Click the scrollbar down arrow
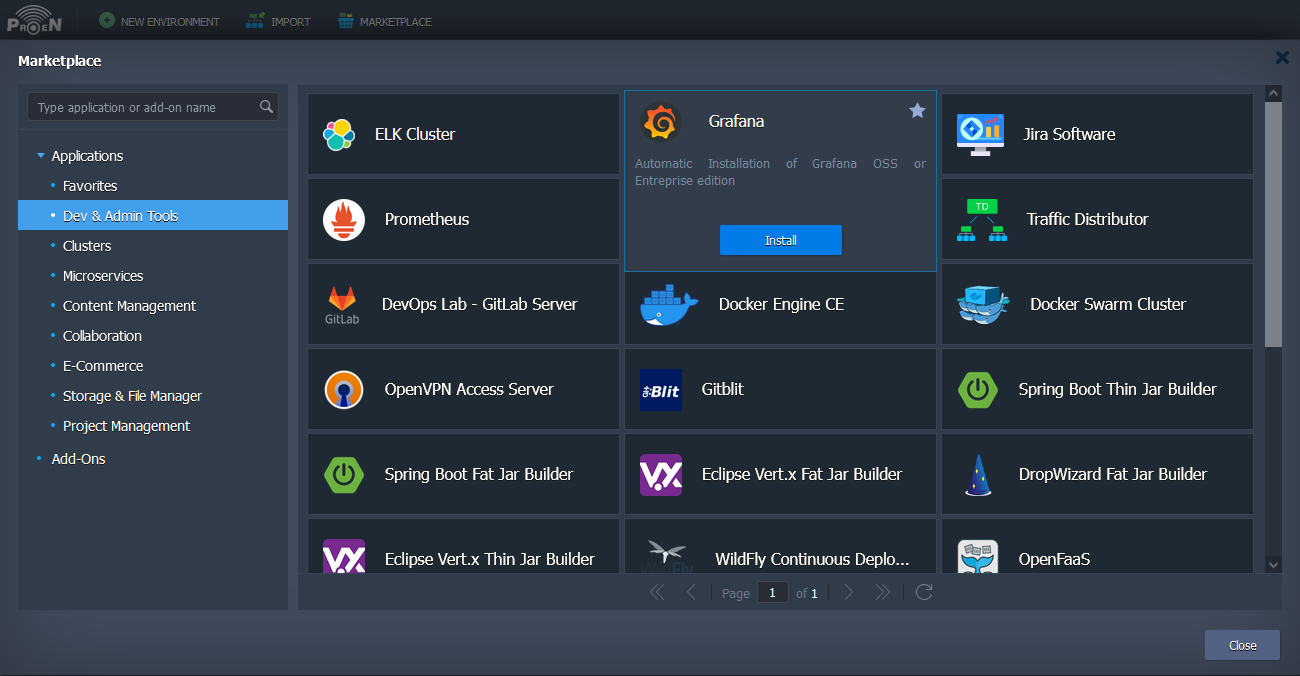 click(x=1273, y=565)
